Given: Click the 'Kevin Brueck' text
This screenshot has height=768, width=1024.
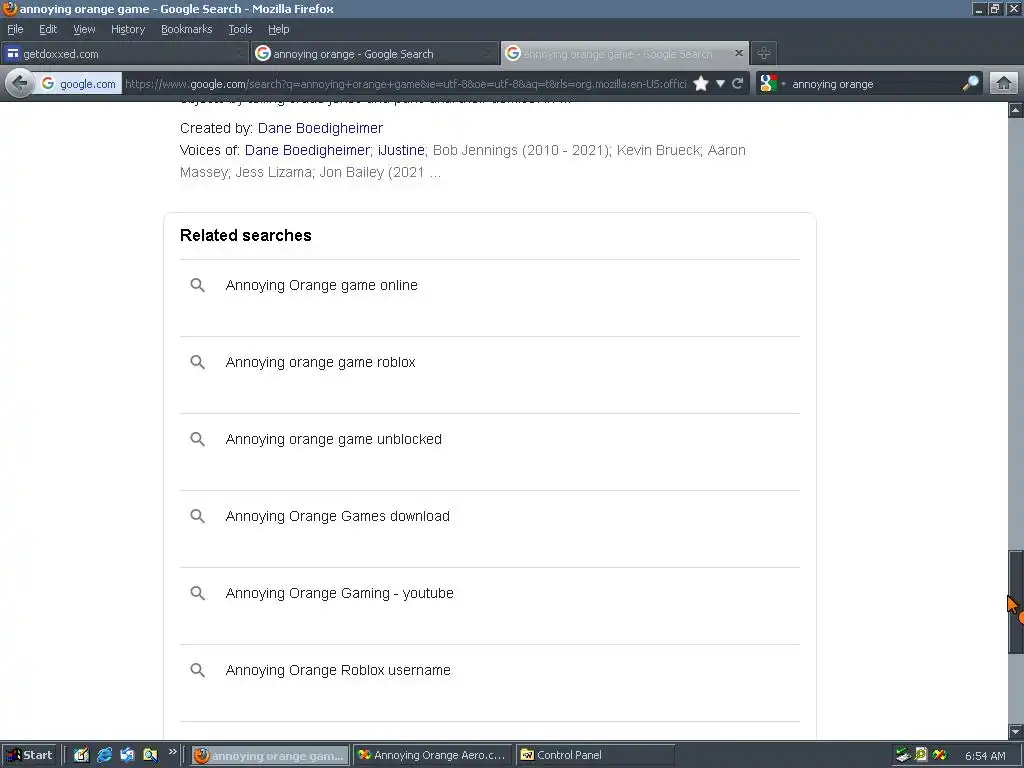Looking at the screenshot, I should (x=658, y=150).
